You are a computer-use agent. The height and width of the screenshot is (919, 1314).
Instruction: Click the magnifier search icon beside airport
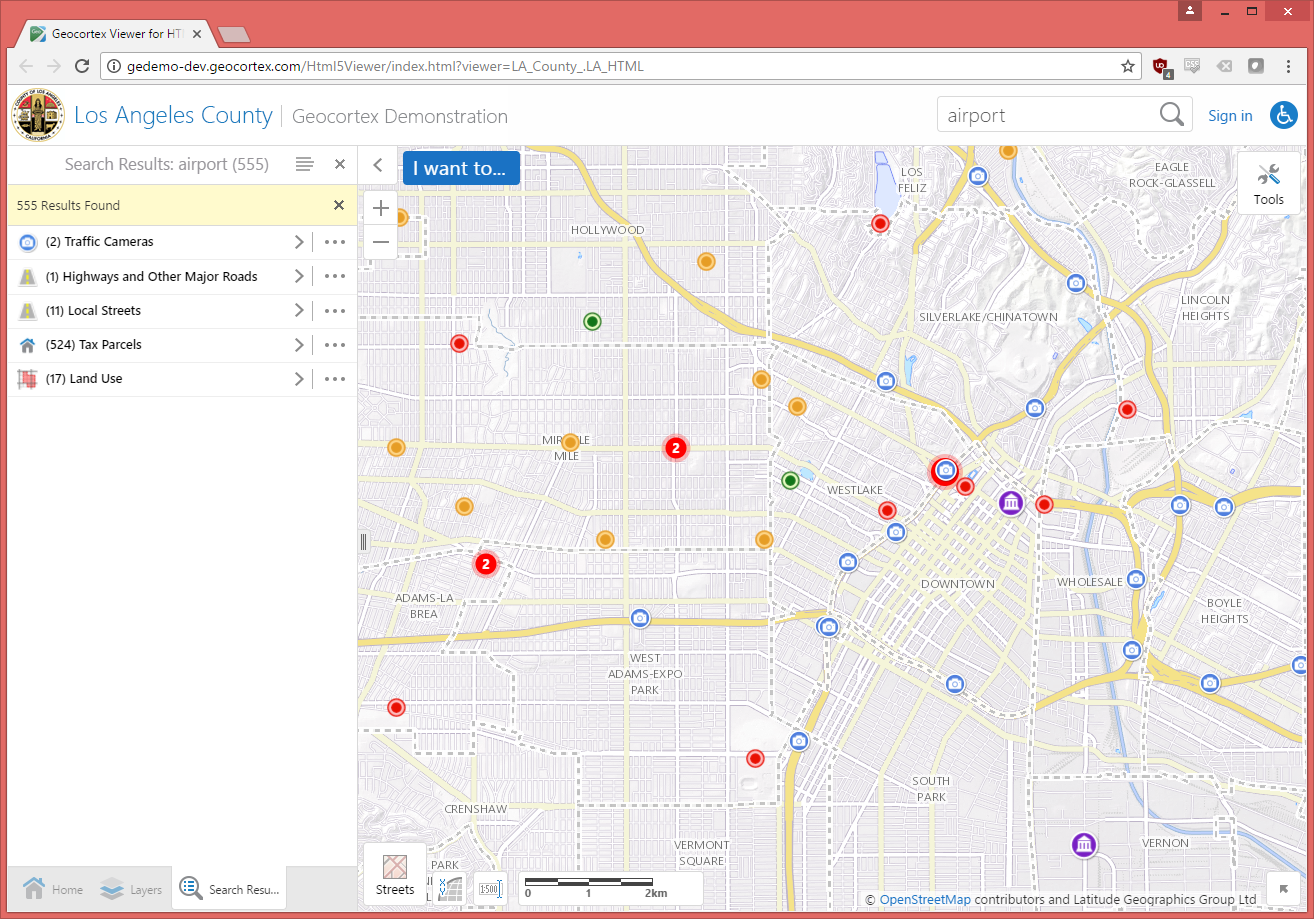(x=1172, y=115)
